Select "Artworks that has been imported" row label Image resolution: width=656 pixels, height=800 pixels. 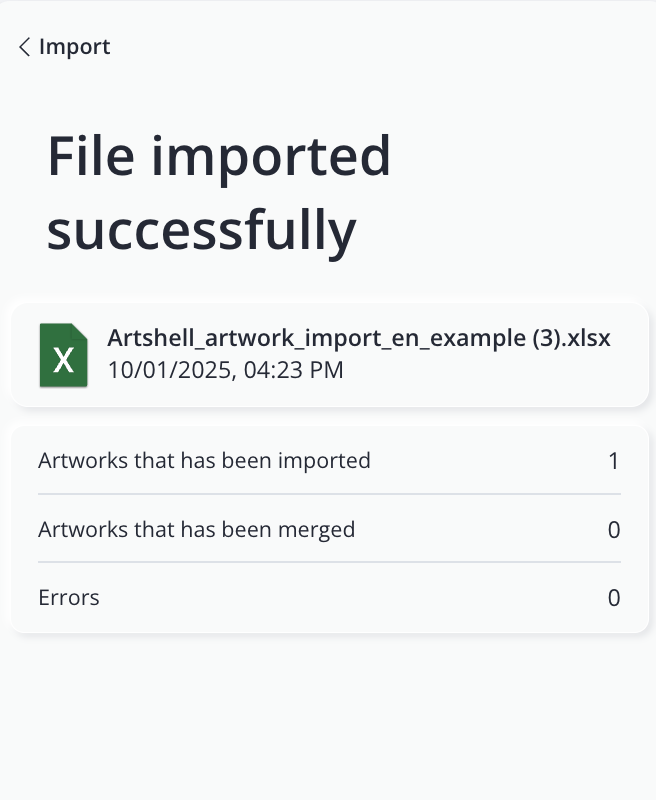coord(204,461)
